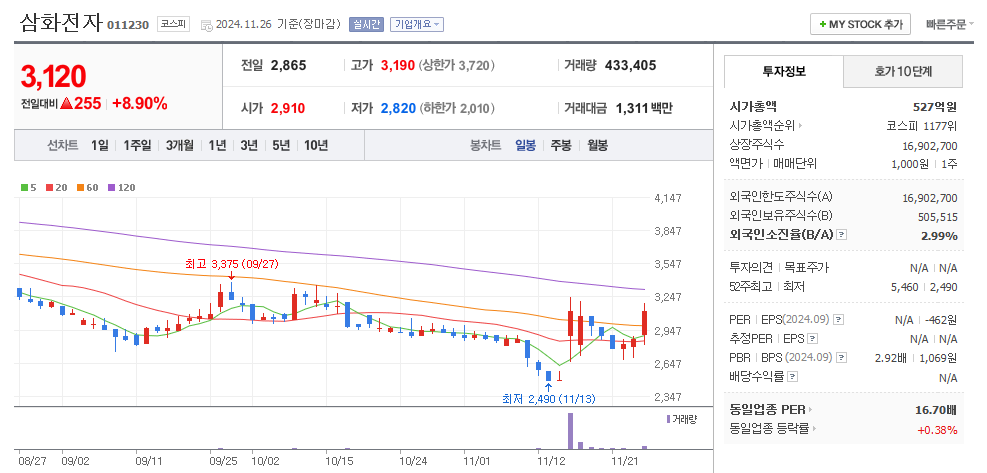This screenshot has width=987, height=473.
Task: Select the 10년 line chart period
Action: [x=316, y=145]
